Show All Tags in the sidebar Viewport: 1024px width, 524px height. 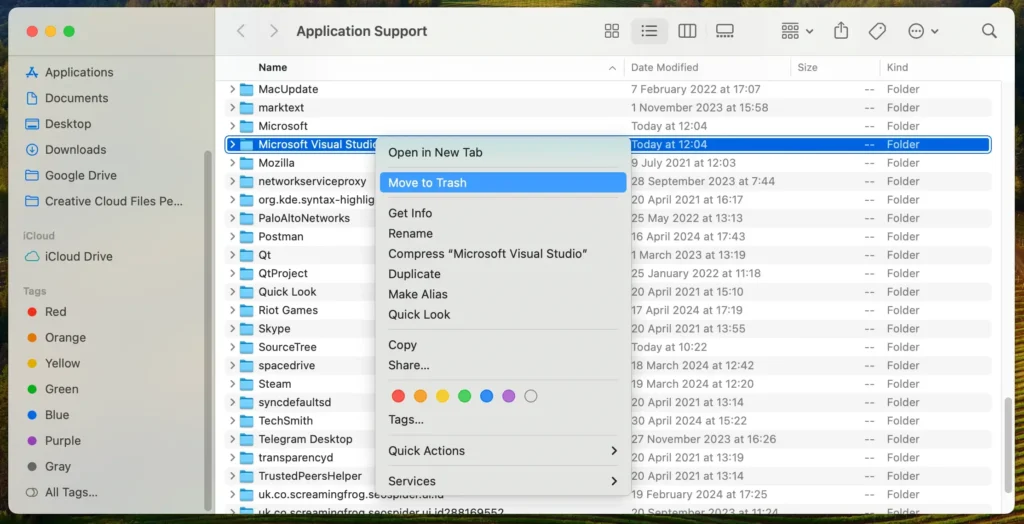61,492
